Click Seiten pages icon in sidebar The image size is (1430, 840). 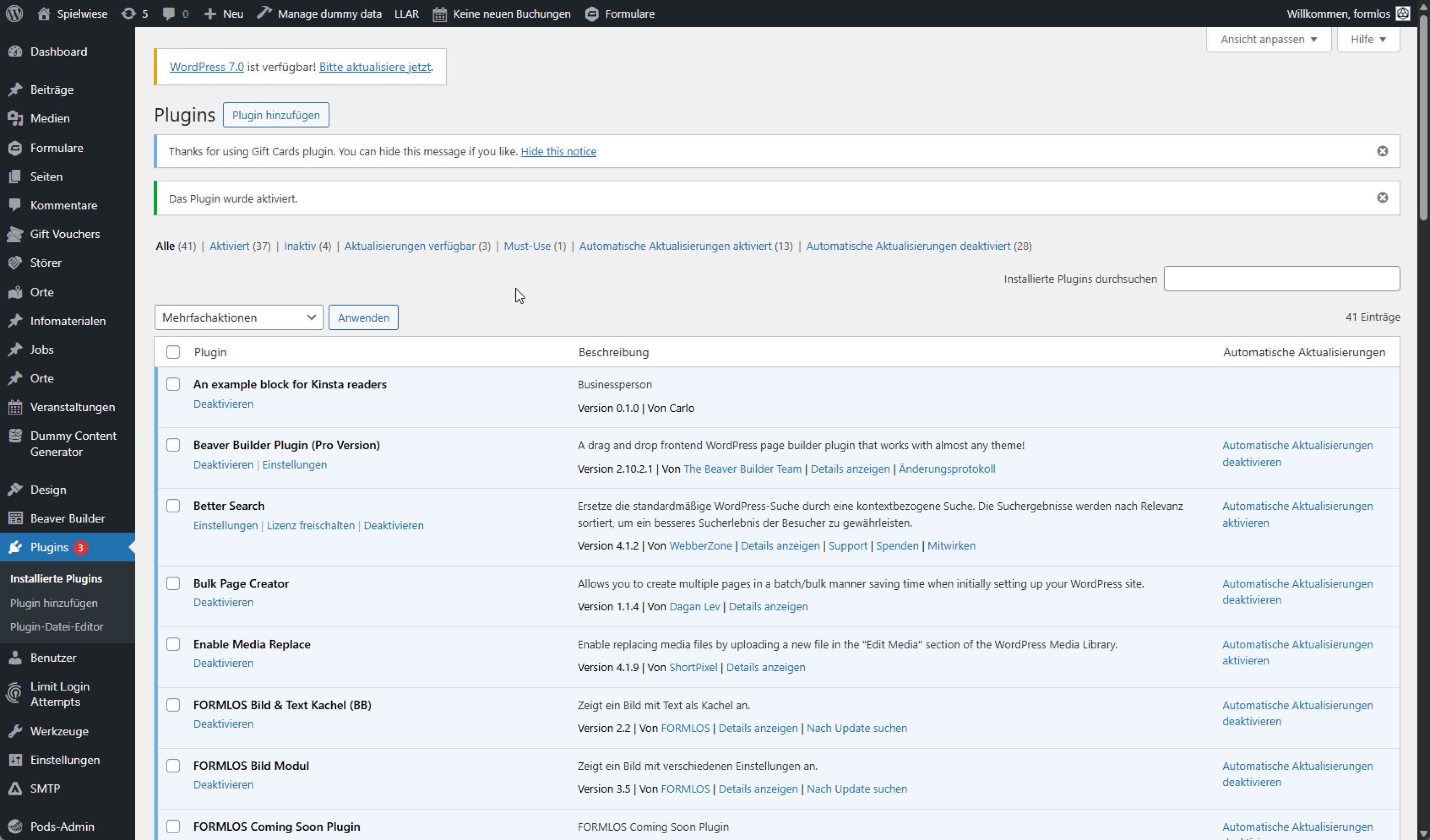(15, 176)
